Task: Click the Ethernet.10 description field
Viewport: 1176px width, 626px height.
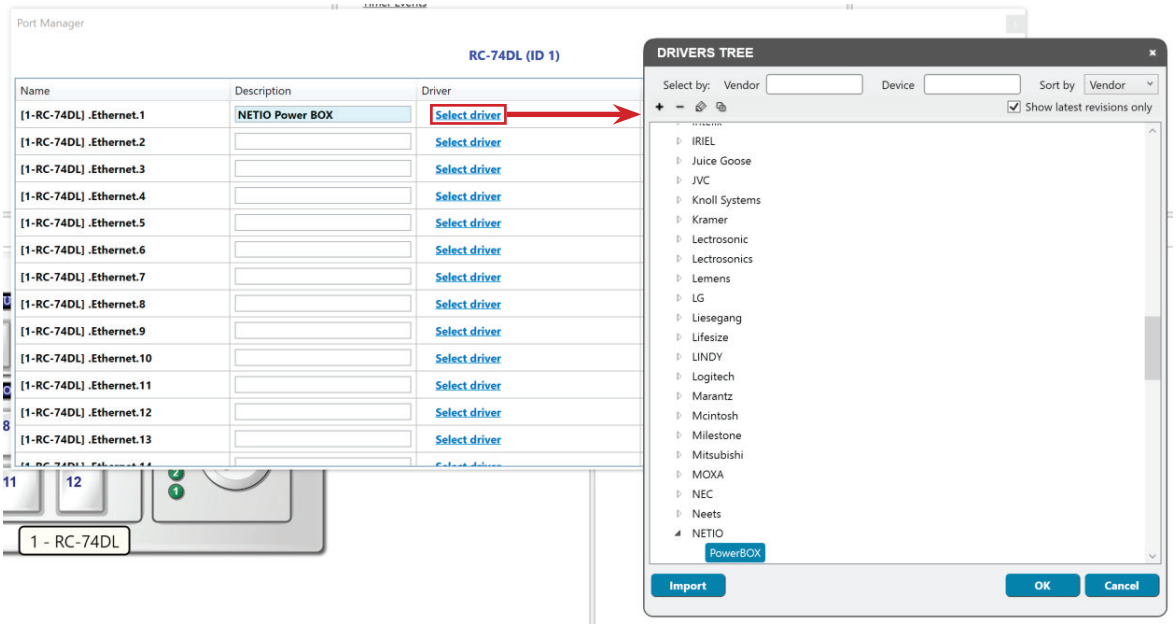Action: tap(322, 358)
